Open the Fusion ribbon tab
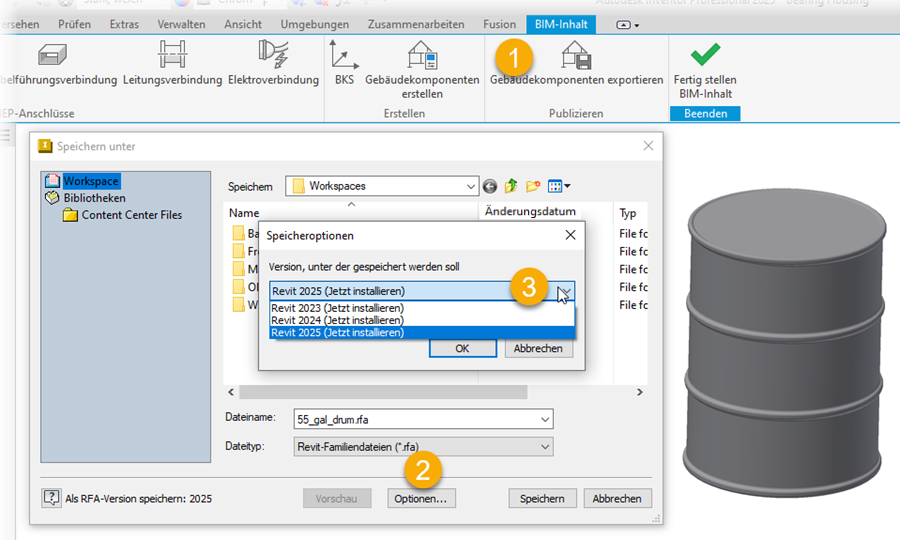Screen dimensions: 900x540 tap(499, 24)
